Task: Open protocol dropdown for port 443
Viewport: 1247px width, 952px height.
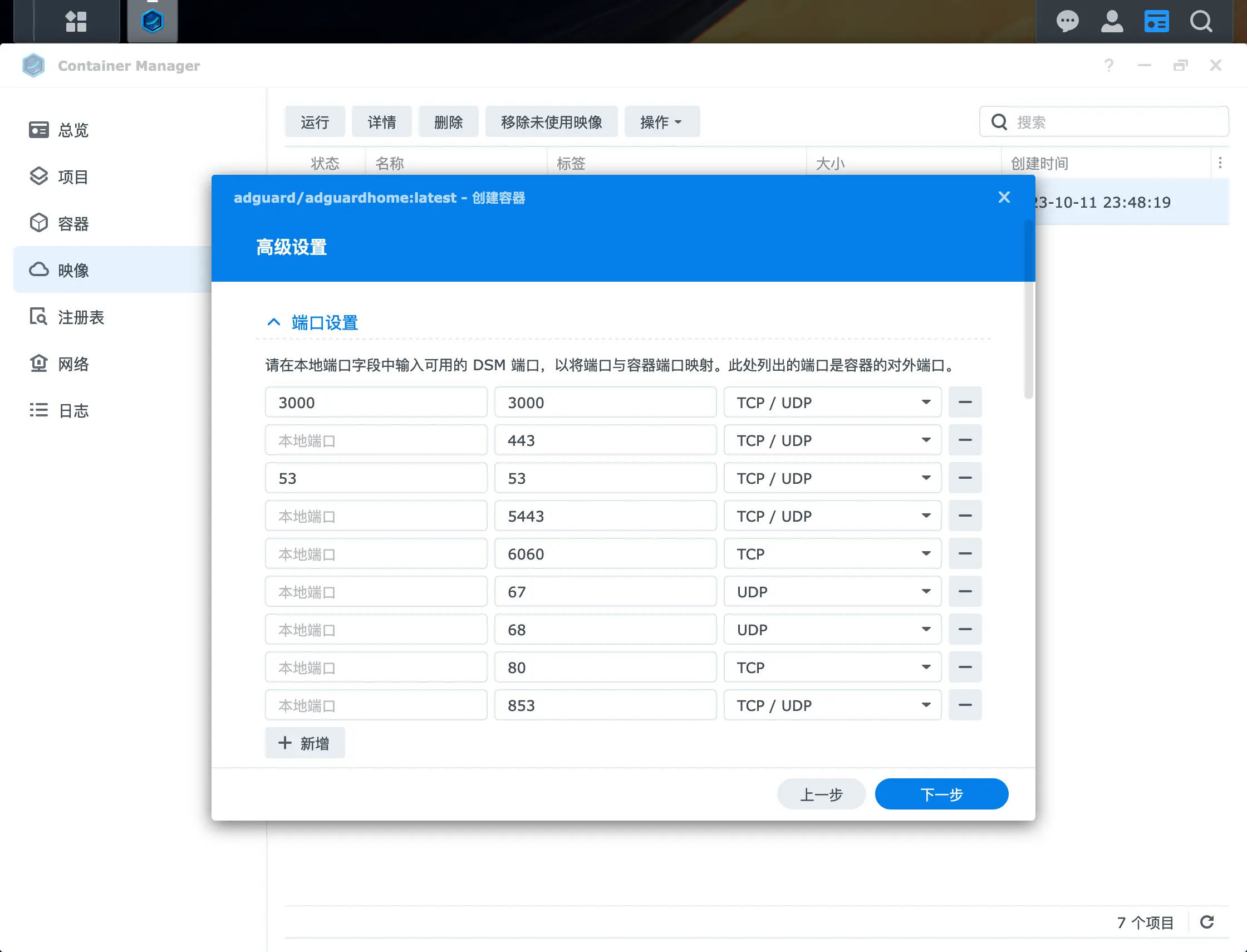Action: click(832, 440)
